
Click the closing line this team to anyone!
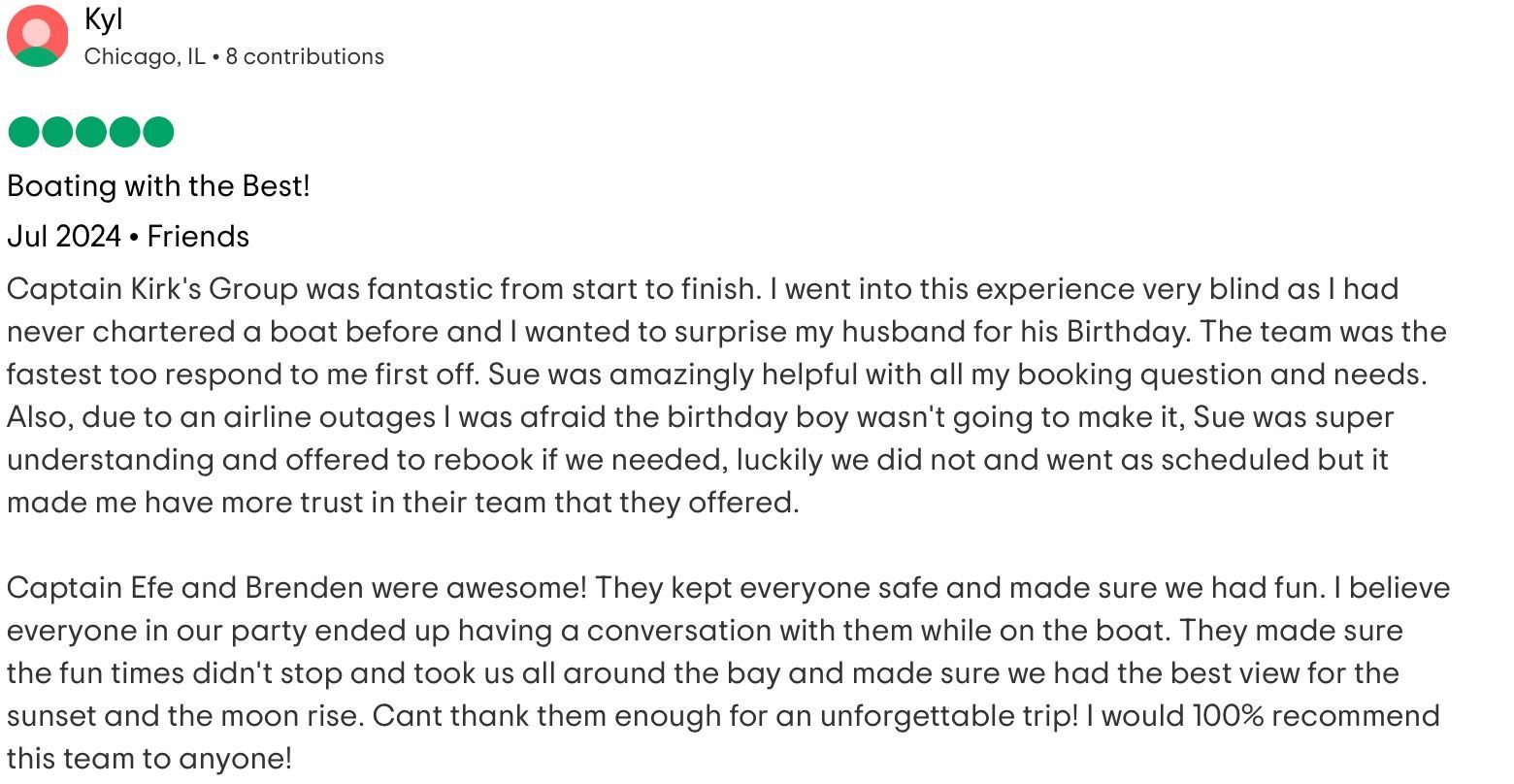(x=149, y=759)
